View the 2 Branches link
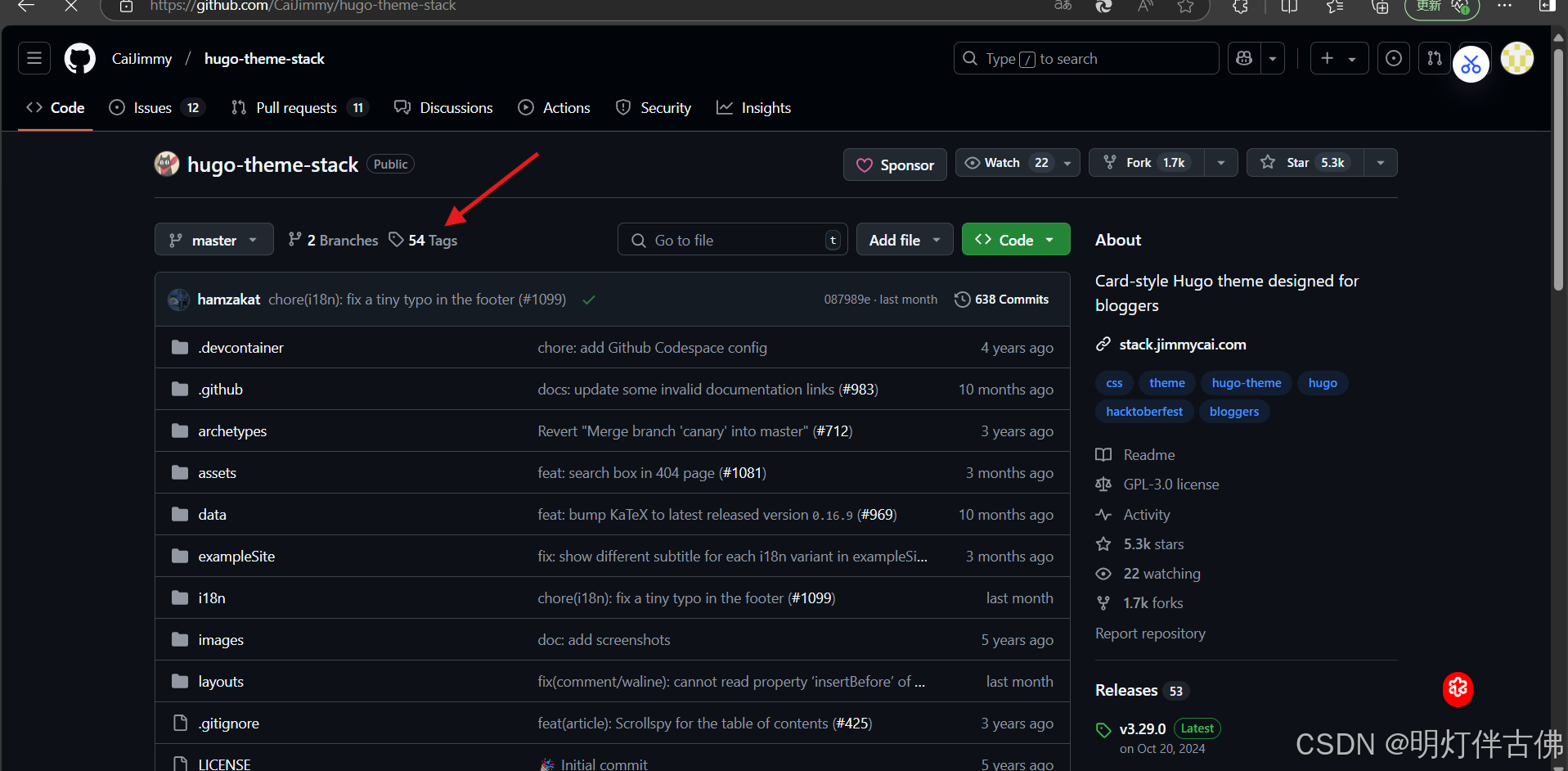This screenshot has height=771, width=1568. (x=333, y=240)
